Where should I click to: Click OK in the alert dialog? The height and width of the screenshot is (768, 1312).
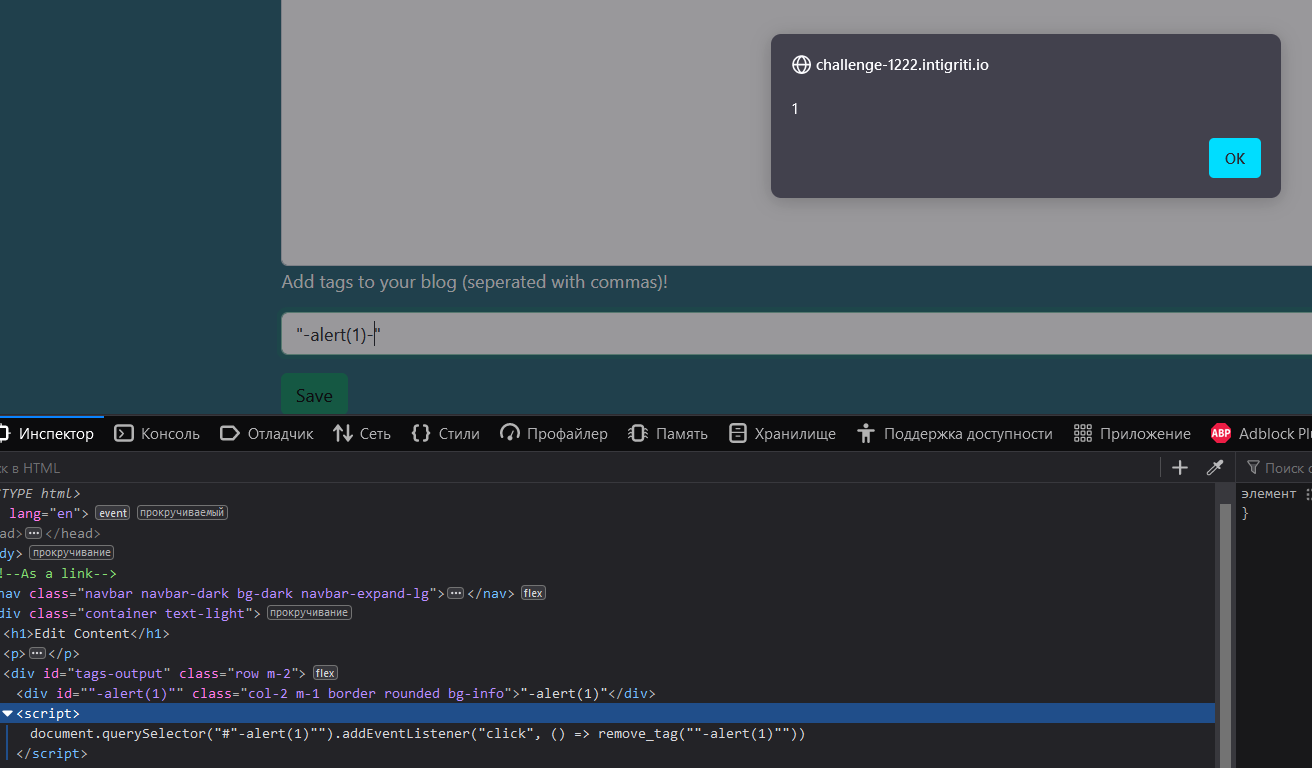click(x=1234, y=158)
